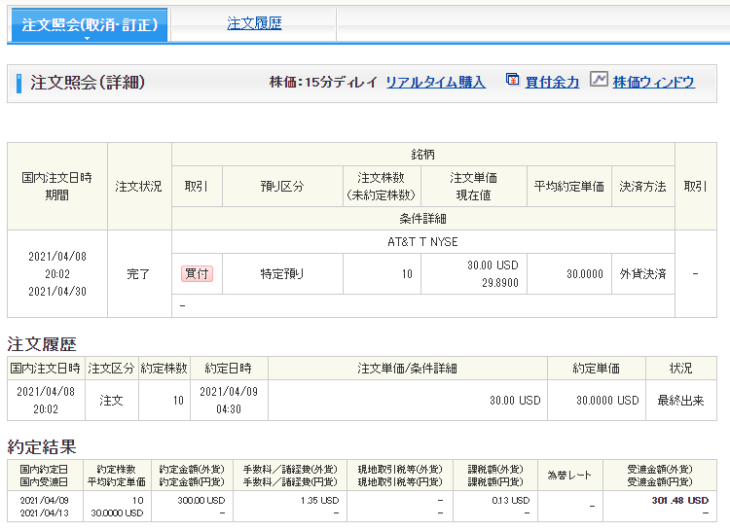This screenshot has width=730, height=530.
Task: Click the 株価ウィンドウ chart icon
Action: pyautogui.click(x=598, y=81)
